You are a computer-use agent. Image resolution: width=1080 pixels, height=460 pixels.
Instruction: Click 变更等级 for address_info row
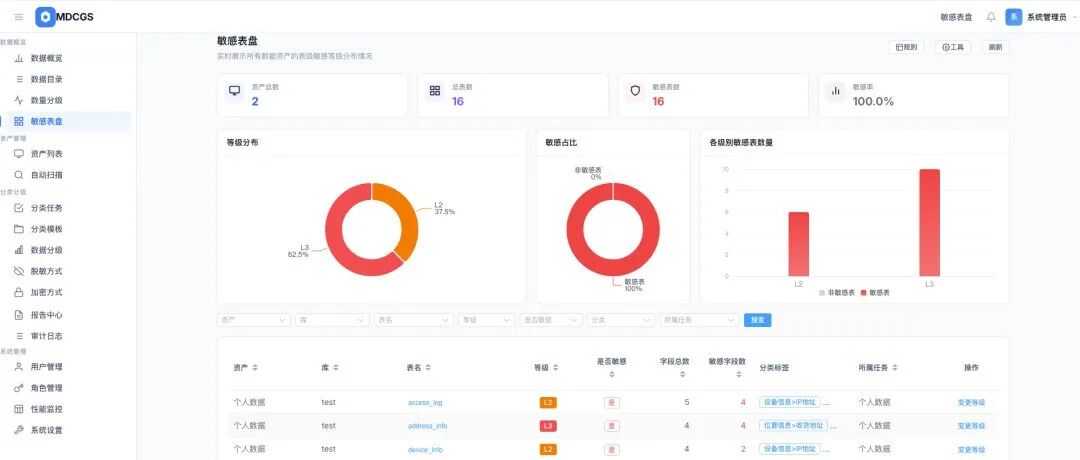tap(971, 426)
